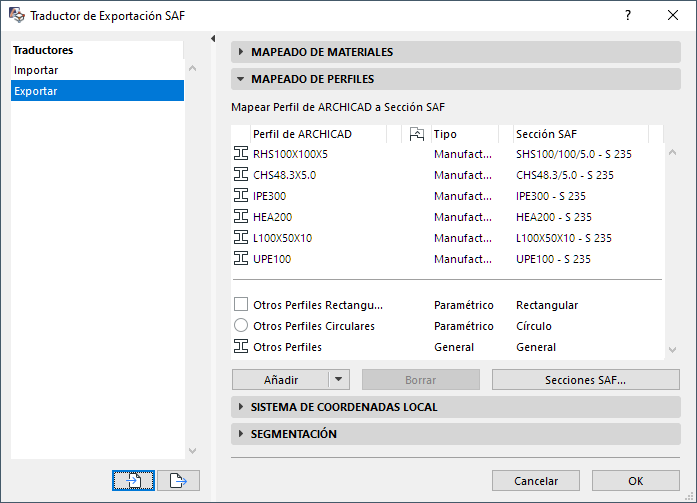Click the import translator icon button

pyautogui.click(x=133, y=480)
